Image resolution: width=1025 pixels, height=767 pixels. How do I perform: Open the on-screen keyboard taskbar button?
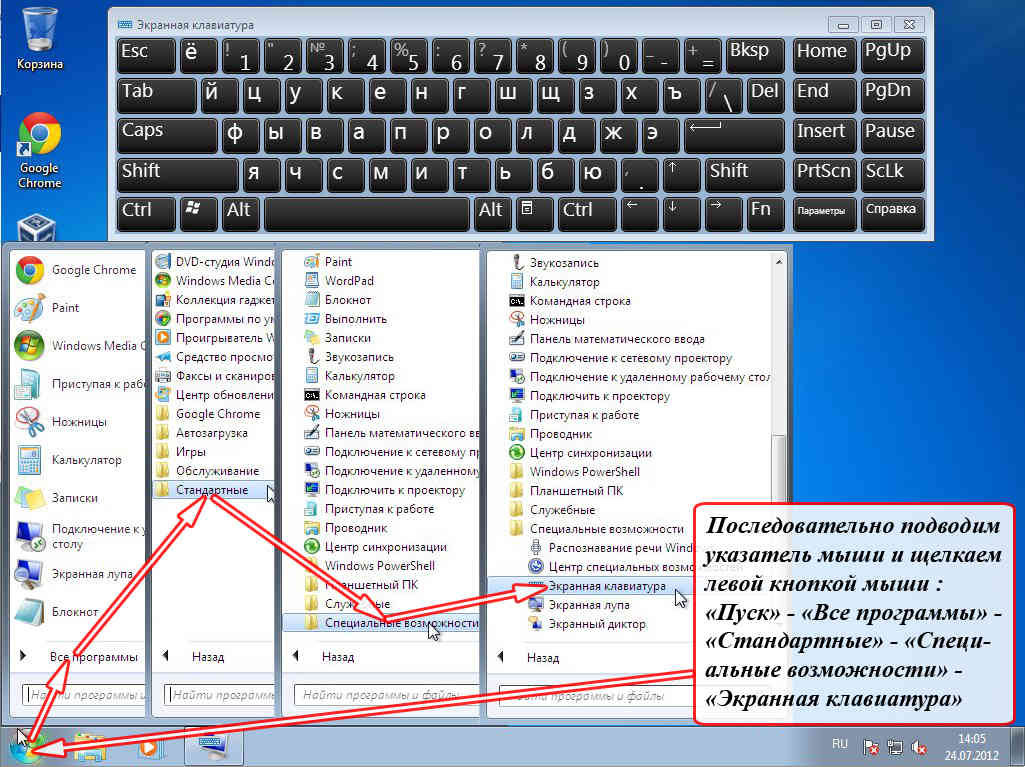214,746
